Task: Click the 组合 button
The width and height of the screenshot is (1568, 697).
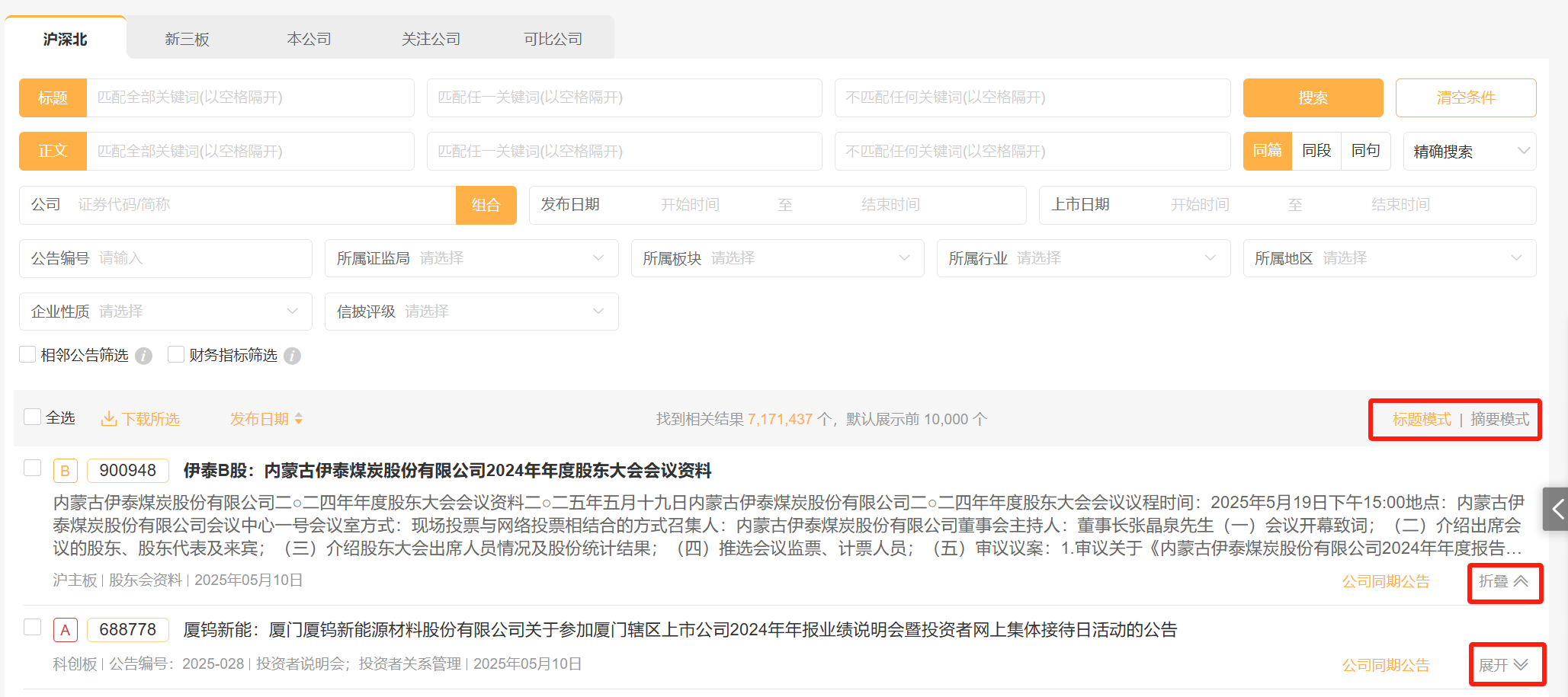Action: tap(486, 205)
